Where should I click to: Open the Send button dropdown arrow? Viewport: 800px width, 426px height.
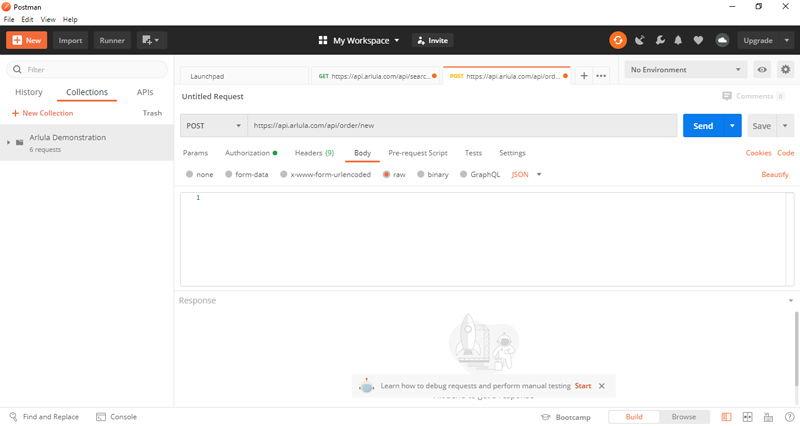[x=732, y=126]
